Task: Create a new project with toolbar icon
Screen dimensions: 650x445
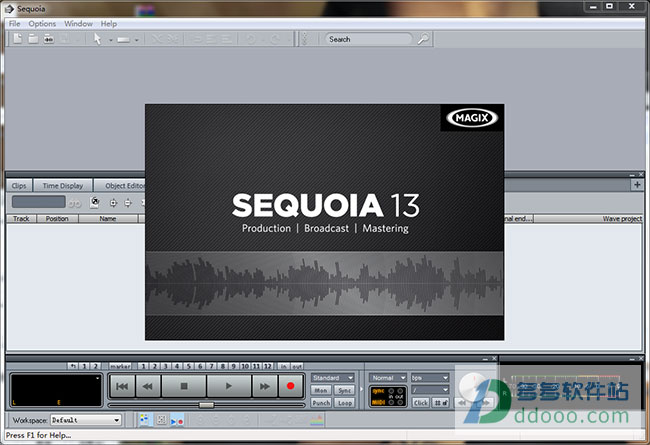Action: pos(17,39)
